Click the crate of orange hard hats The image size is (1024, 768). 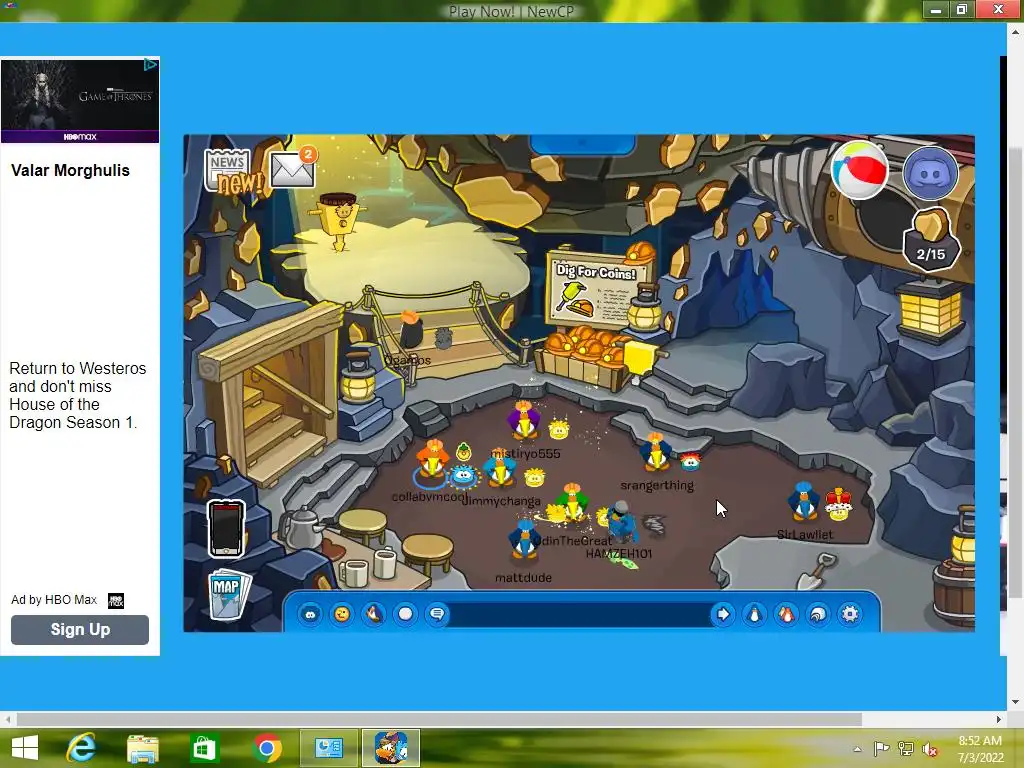point(583,358)
